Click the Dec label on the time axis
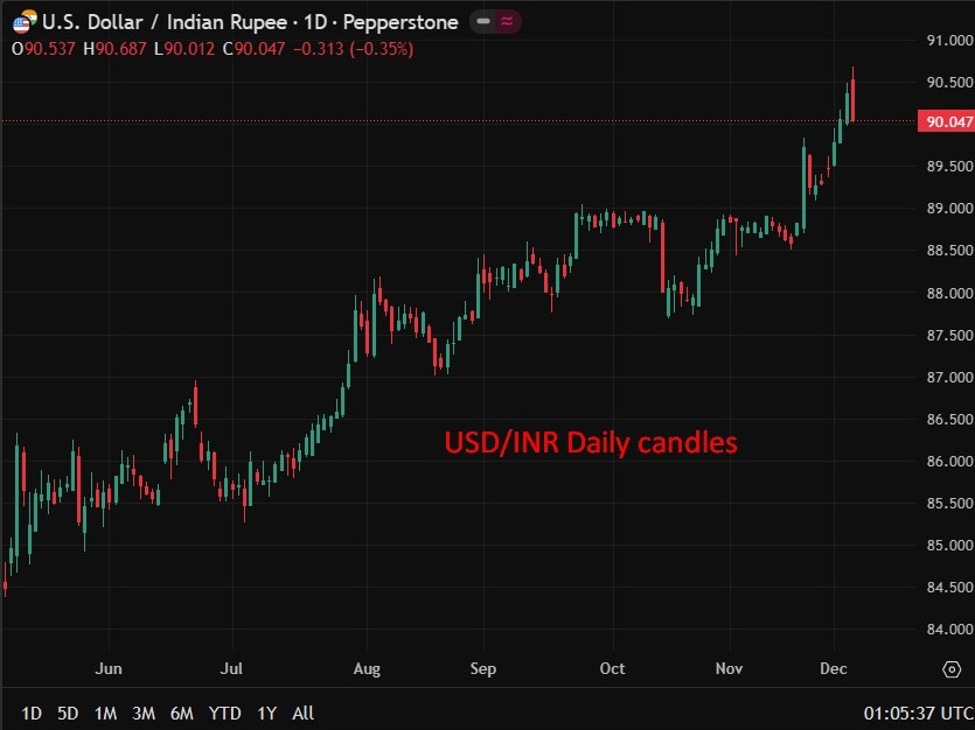The width and height of the screenshot is (975, 730). click(834, 669)
